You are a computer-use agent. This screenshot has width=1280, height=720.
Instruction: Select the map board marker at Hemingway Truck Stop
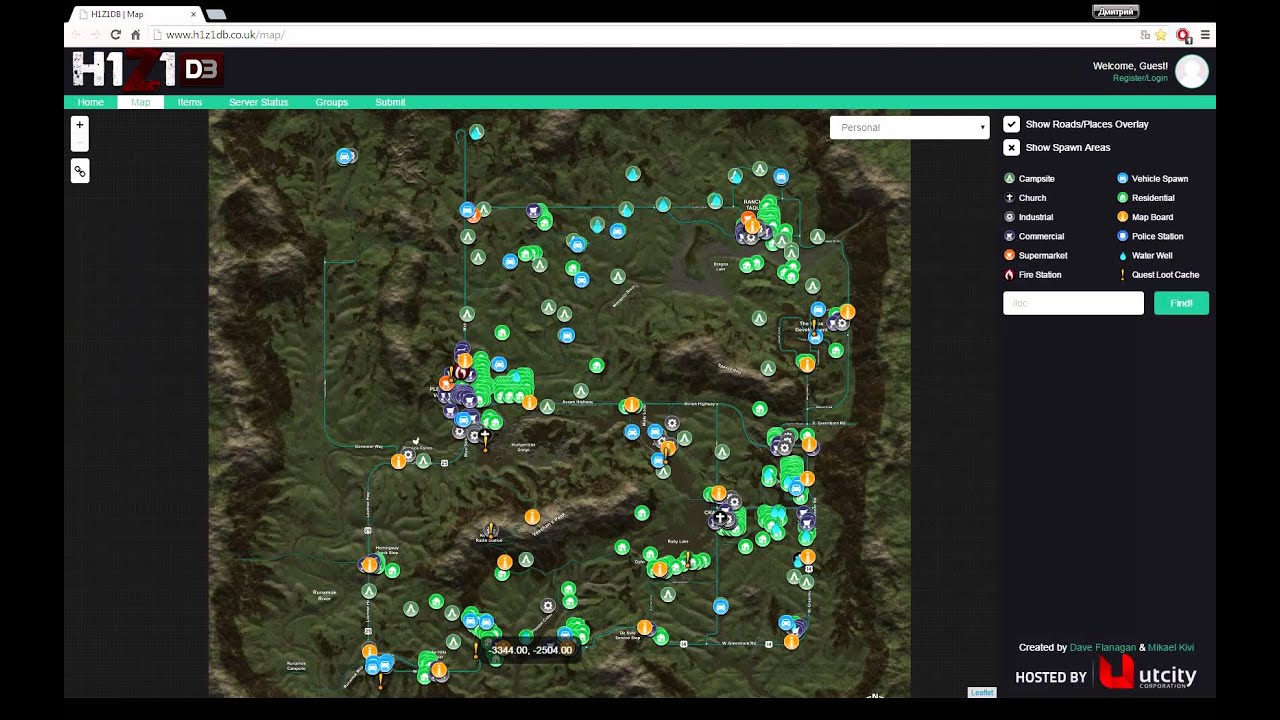(x=369, y=565)
